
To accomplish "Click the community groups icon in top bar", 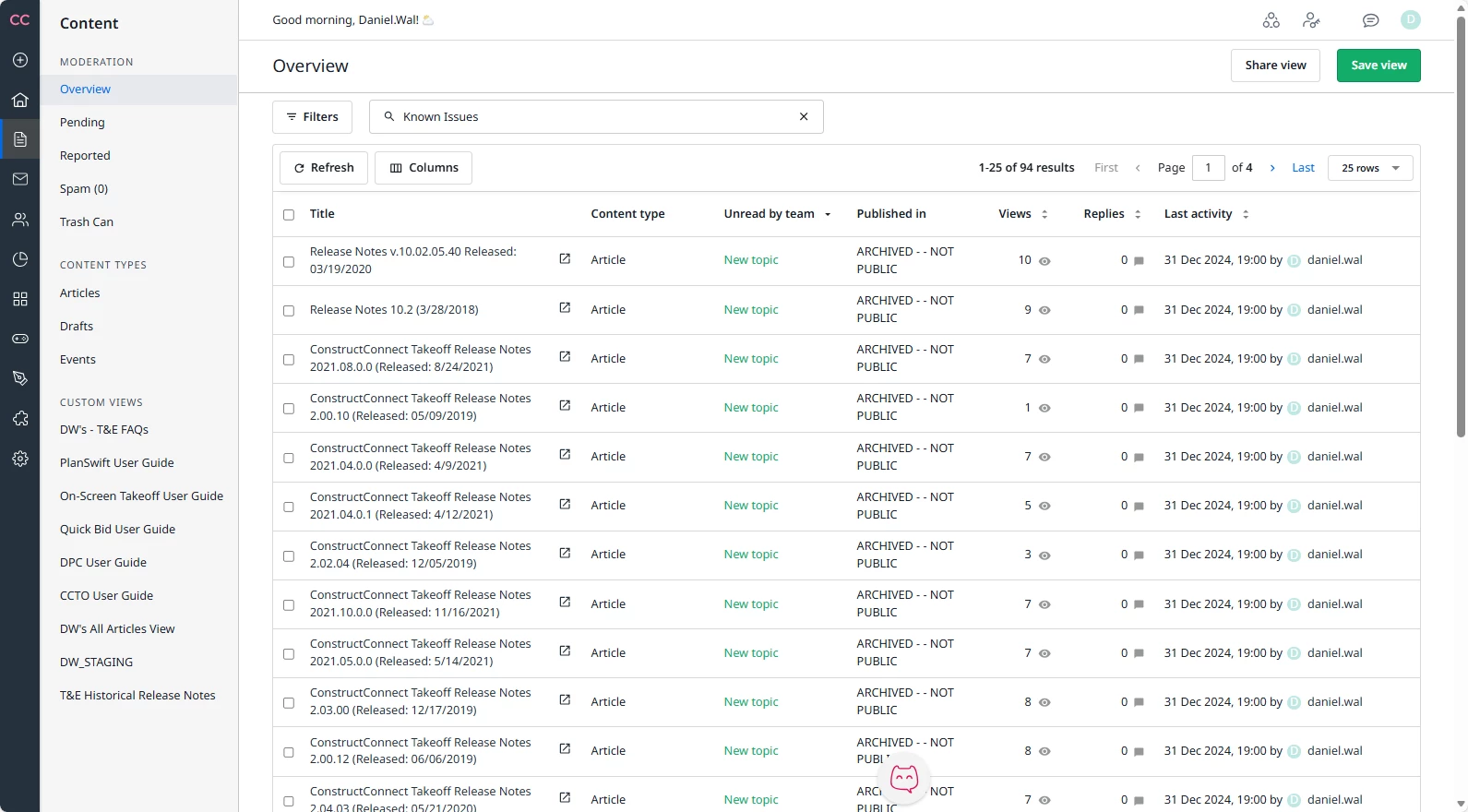I will pyautogui.click(x=1271, y=20).
